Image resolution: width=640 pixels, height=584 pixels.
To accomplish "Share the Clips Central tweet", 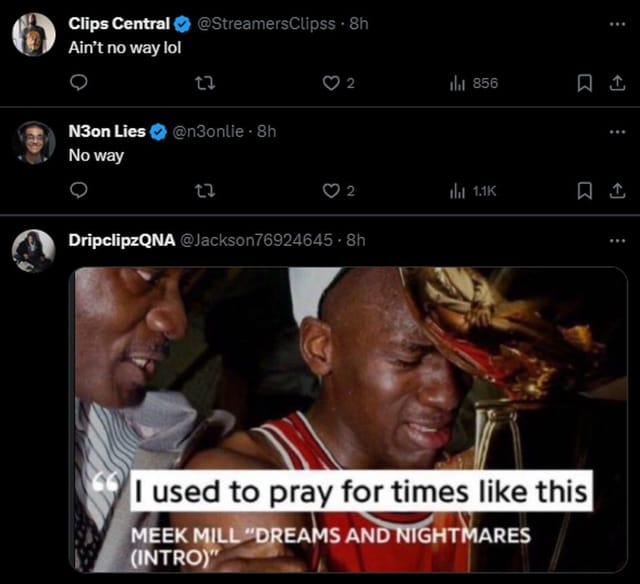I will (614, 83).
